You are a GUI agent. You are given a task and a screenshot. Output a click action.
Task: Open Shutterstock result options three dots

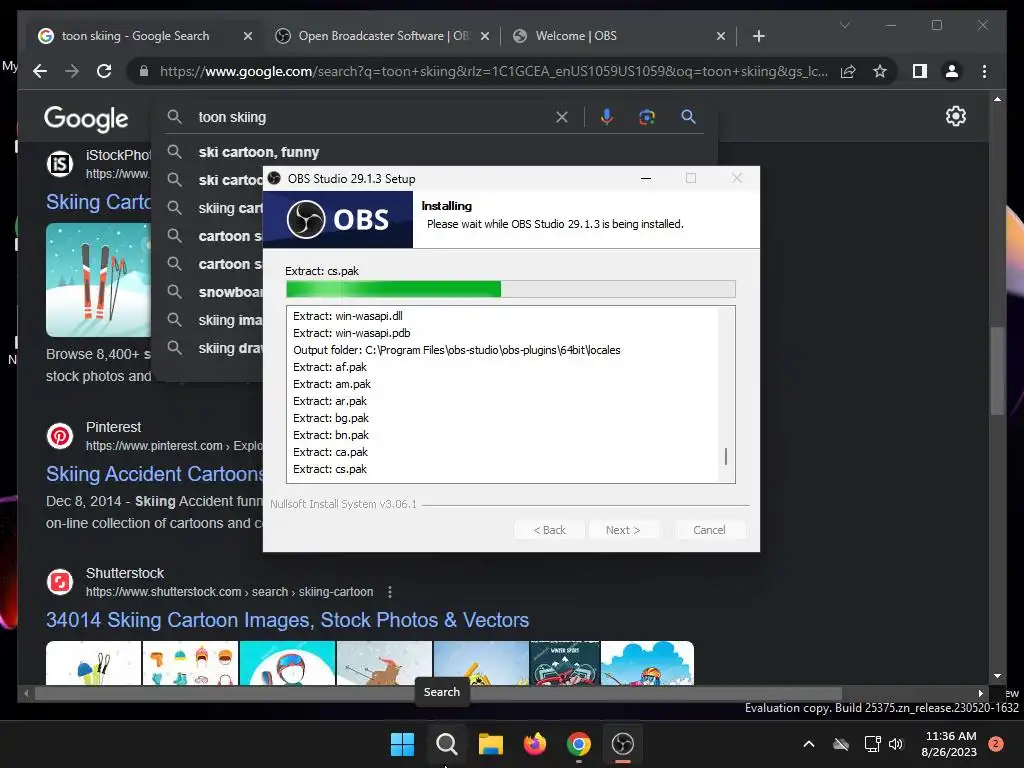390,592
